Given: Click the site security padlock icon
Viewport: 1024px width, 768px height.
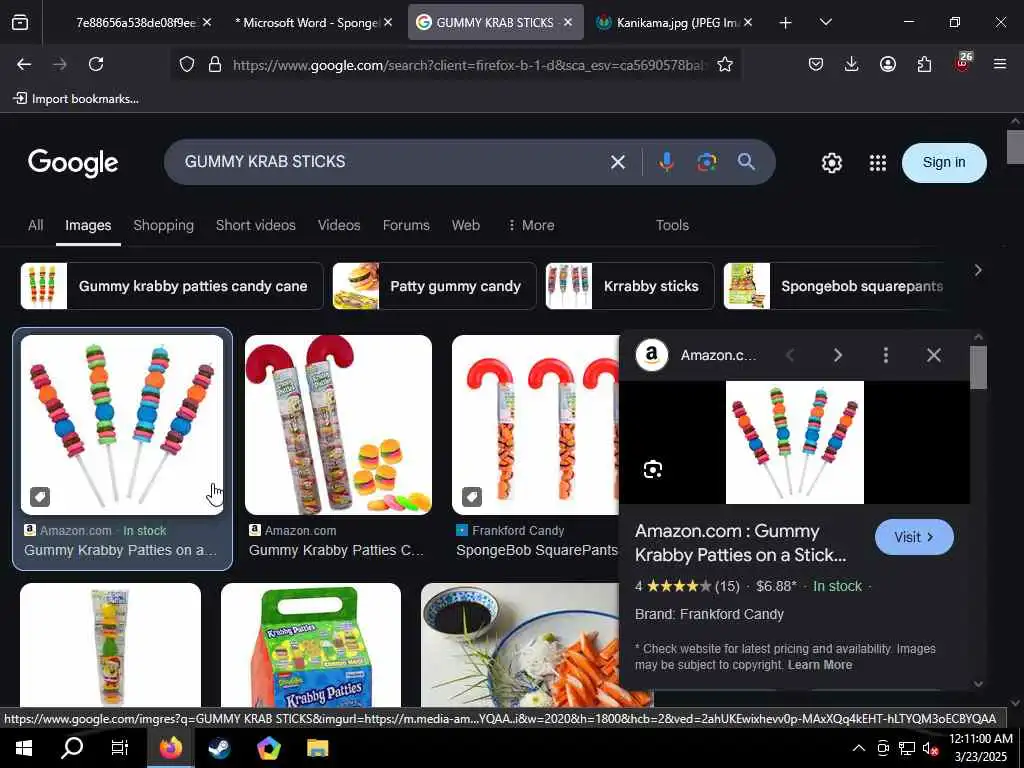Looking at the screenshot, I should coord(215,64).
